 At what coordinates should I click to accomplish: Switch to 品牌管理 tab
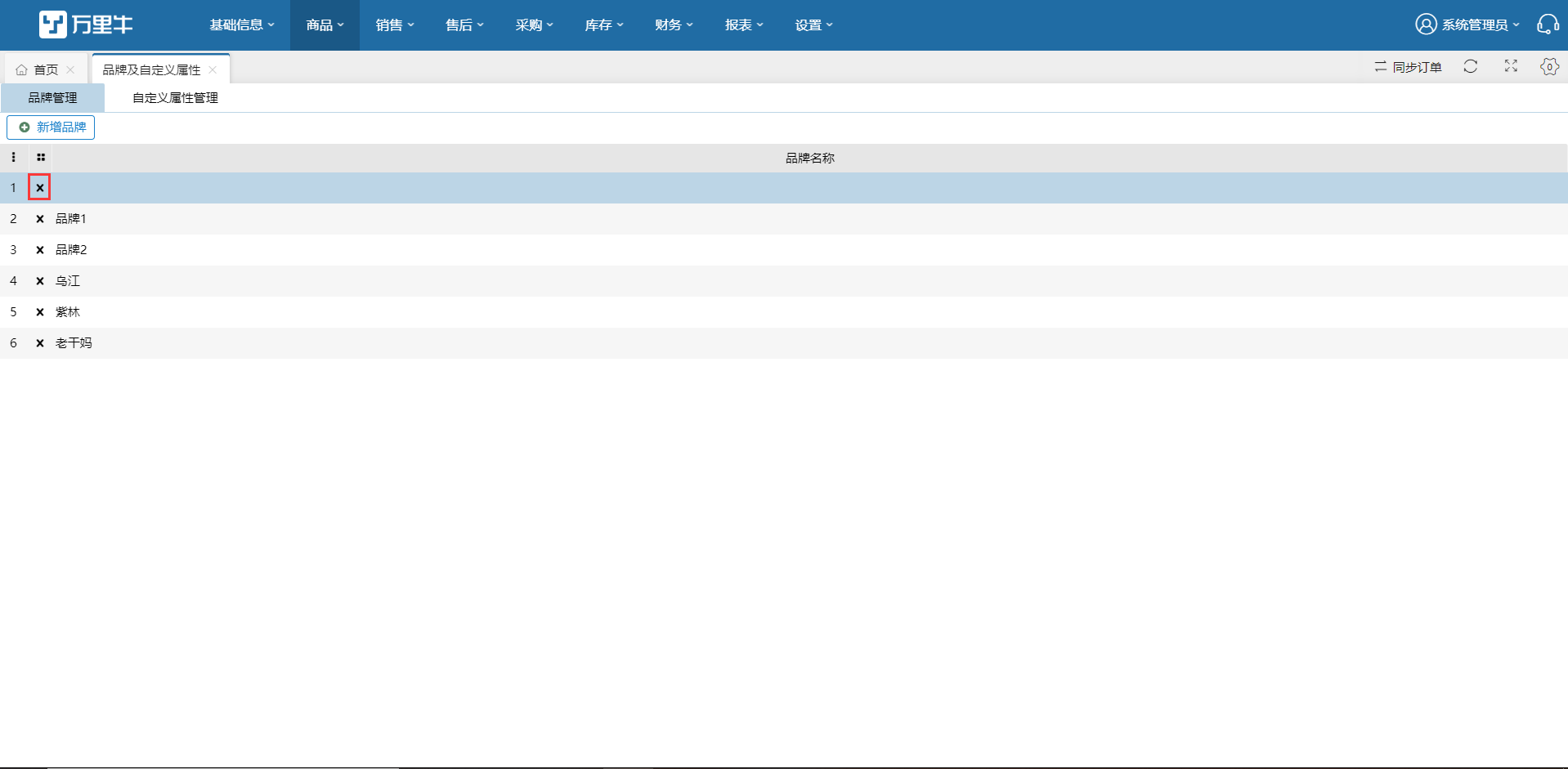click(x=52, y=97)
